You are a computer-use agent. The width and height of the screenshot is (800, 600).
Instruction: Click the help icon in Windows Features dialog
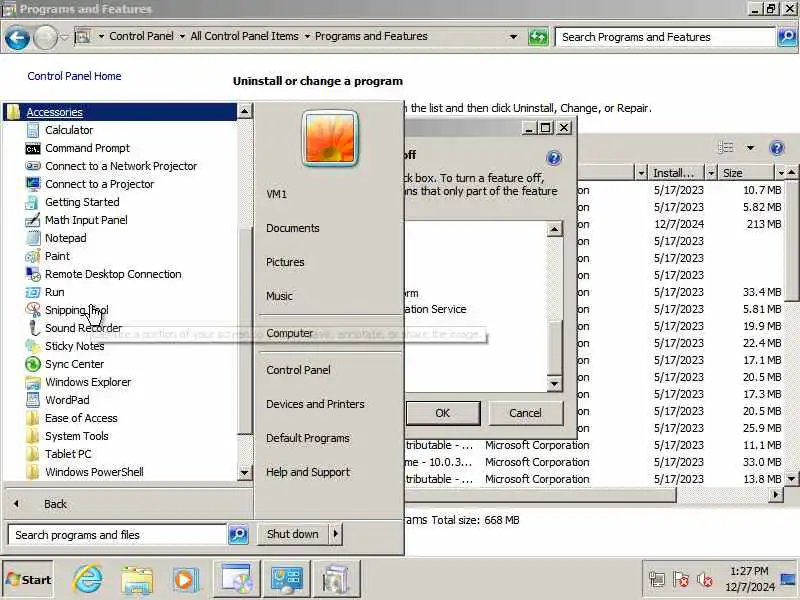click(554, 158)
